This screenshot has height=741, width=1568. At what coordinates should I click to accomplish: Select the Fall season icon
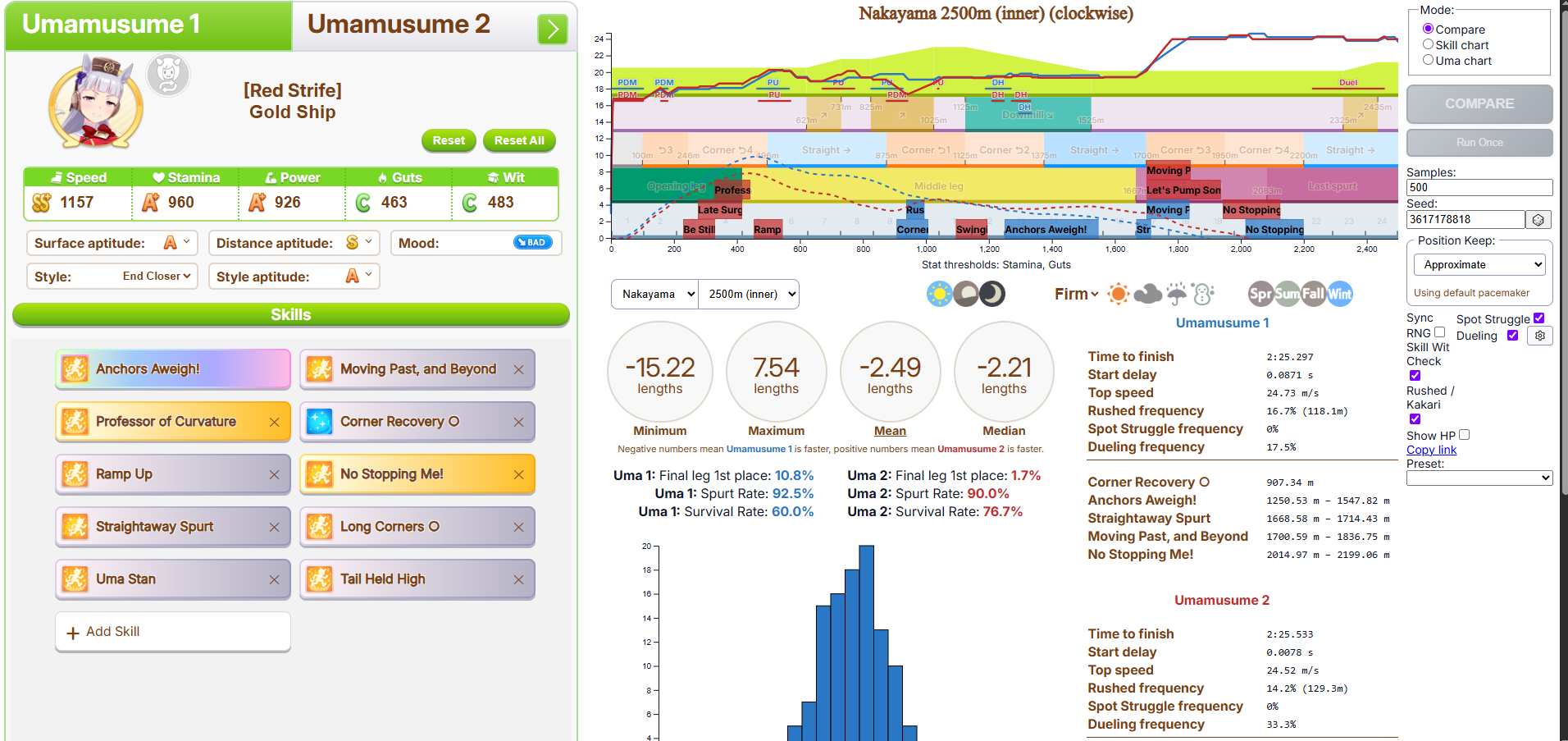coord(1314,294)
